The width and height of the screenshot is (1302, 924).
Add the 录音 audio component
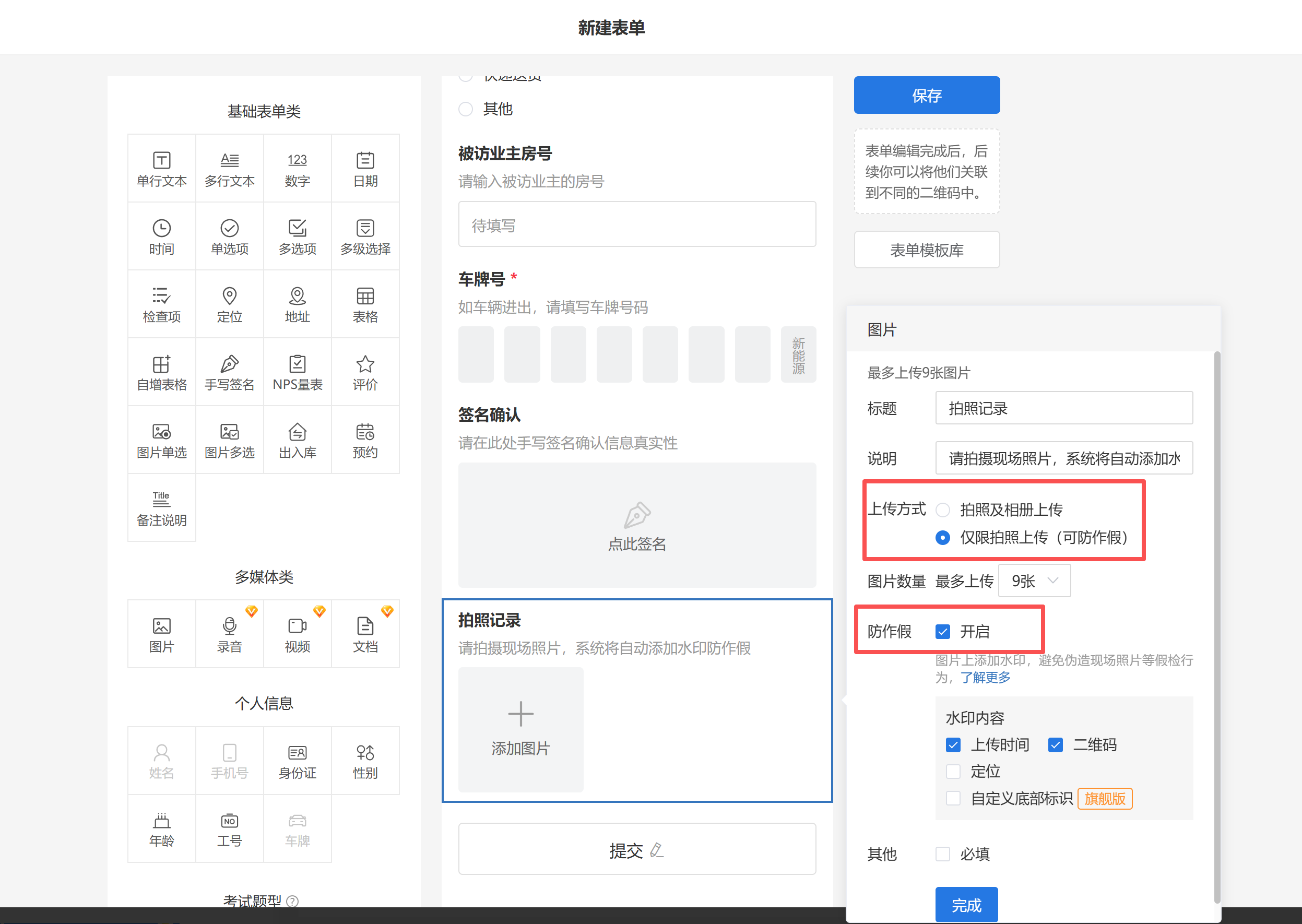coord(229,634)
